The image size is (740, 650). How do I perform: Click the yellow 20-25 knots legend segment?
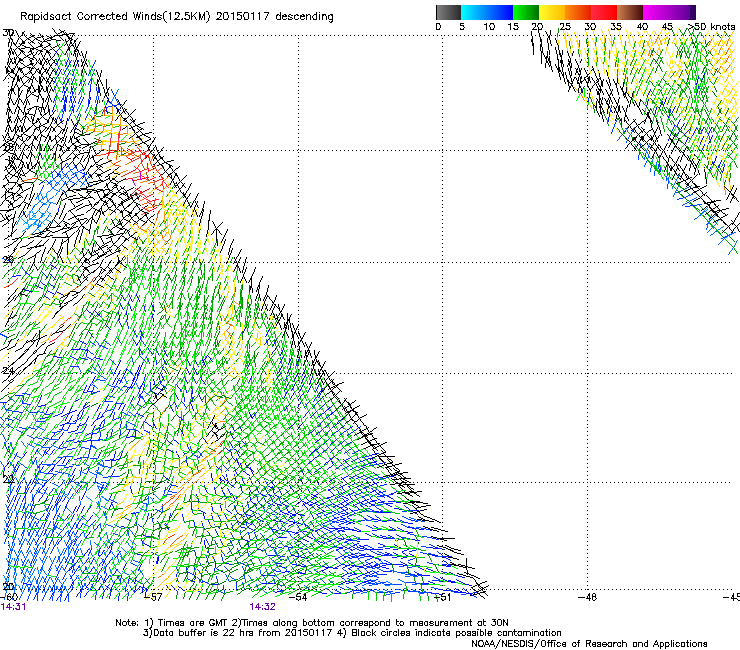[x=552, y=12]
